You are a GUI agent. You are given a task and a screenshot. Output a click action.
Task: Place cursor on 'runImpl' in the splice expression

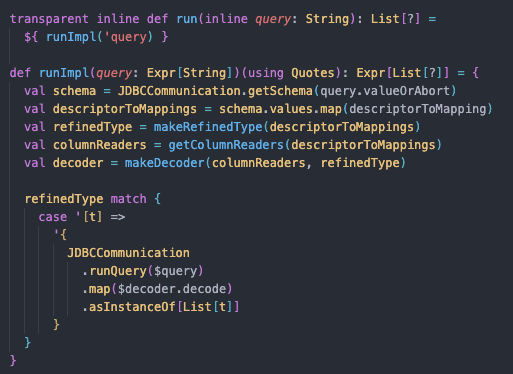tap(71, 37)
